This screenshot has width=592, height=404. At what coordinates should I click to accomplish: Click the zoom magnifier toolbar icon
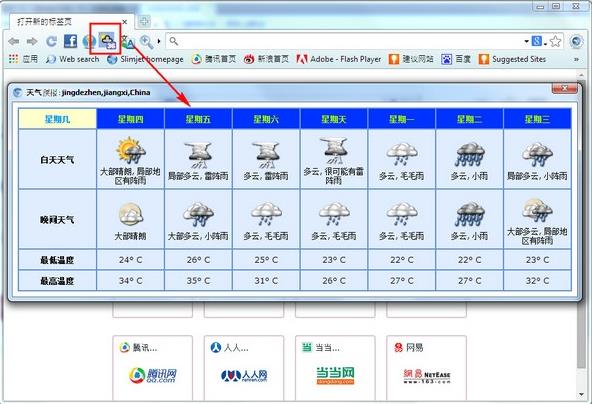pyautogui.click(x=146, y=42)
